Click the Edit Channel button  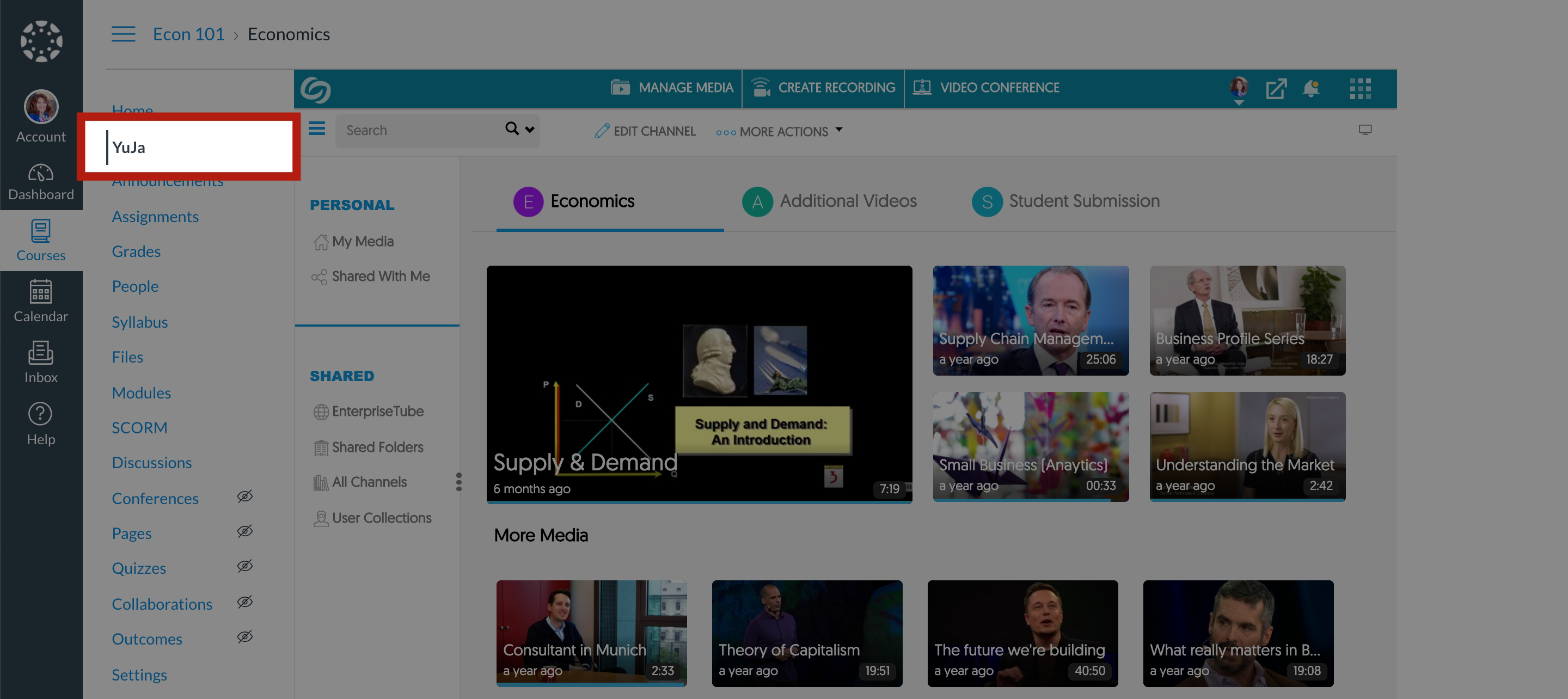645,131
